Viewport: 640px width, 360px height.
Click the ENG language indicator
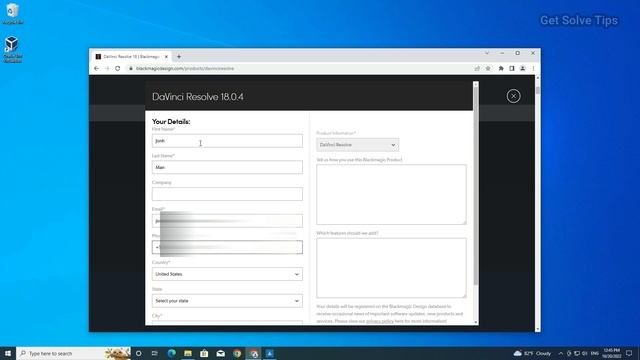click(595, 353)
